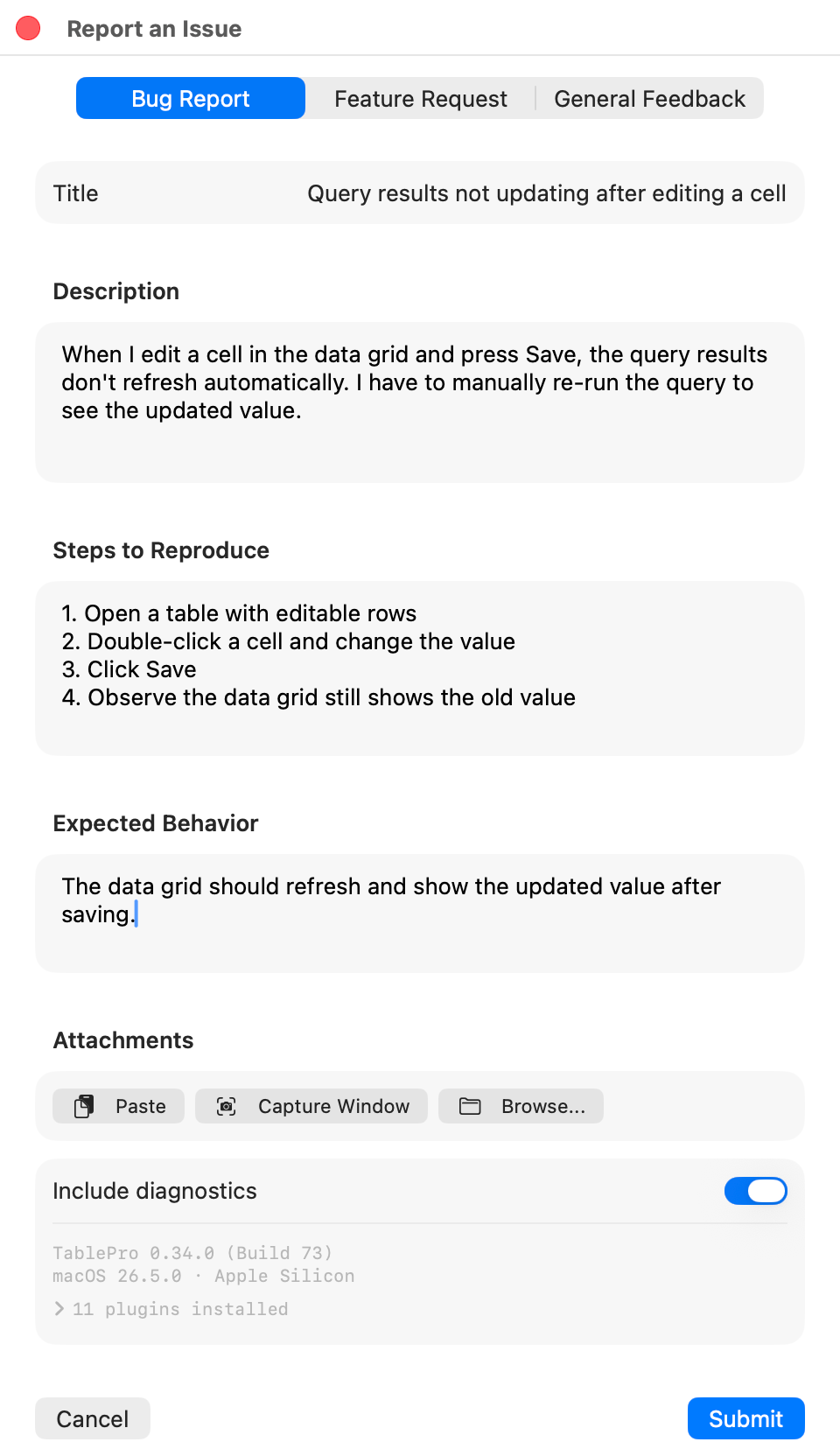Click the folder icon on Browse button
This screenshot has height=1456, width=840.
pos(470,1106)
